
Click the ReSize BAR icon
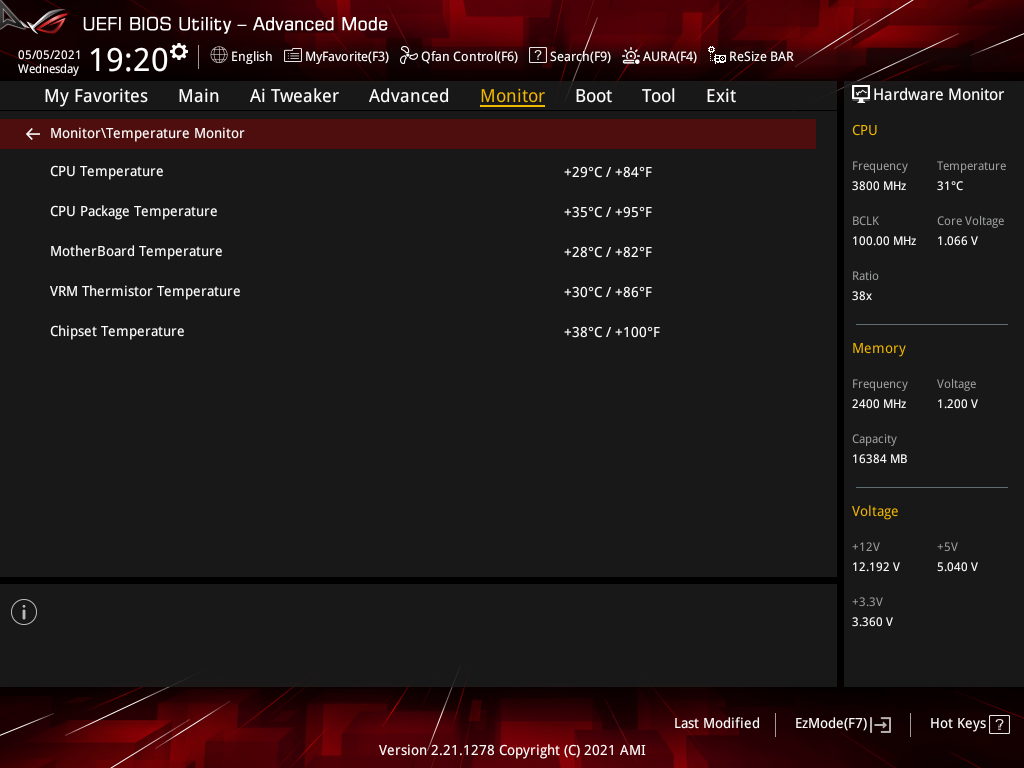click(717, 56)
